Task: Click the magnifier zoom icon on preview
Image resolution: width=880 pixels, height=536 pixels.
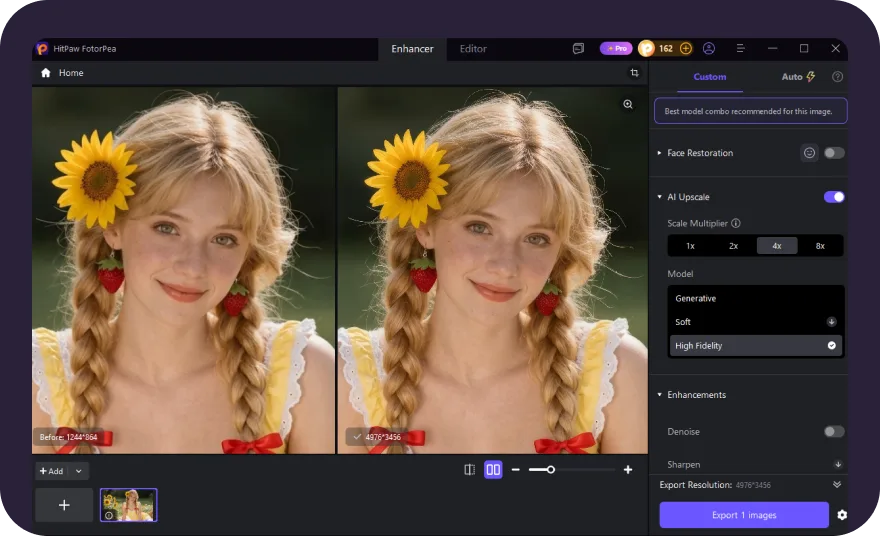Action: (627, 104)
